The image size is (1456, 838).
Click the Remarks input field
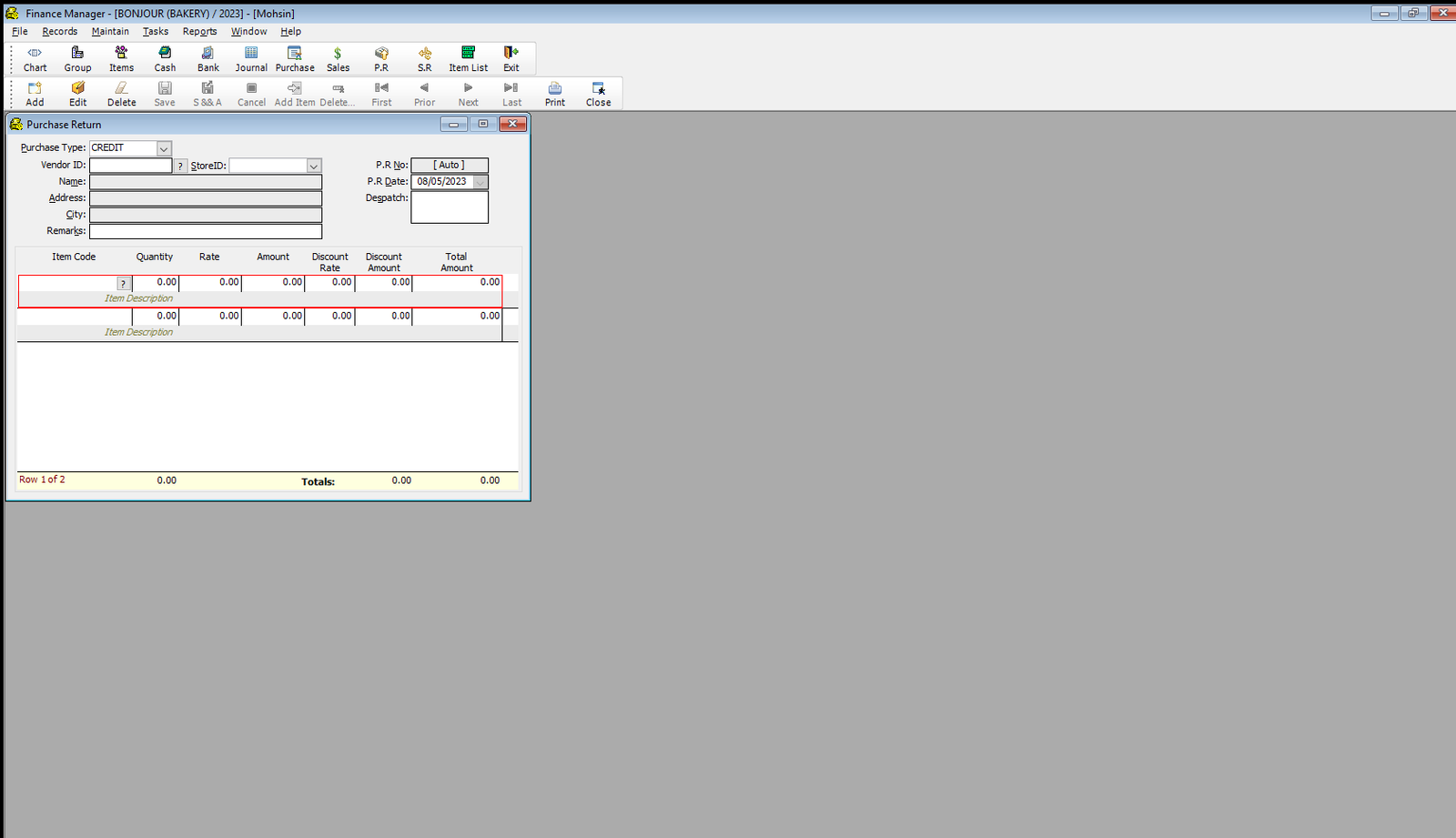[x=205, y=231]
